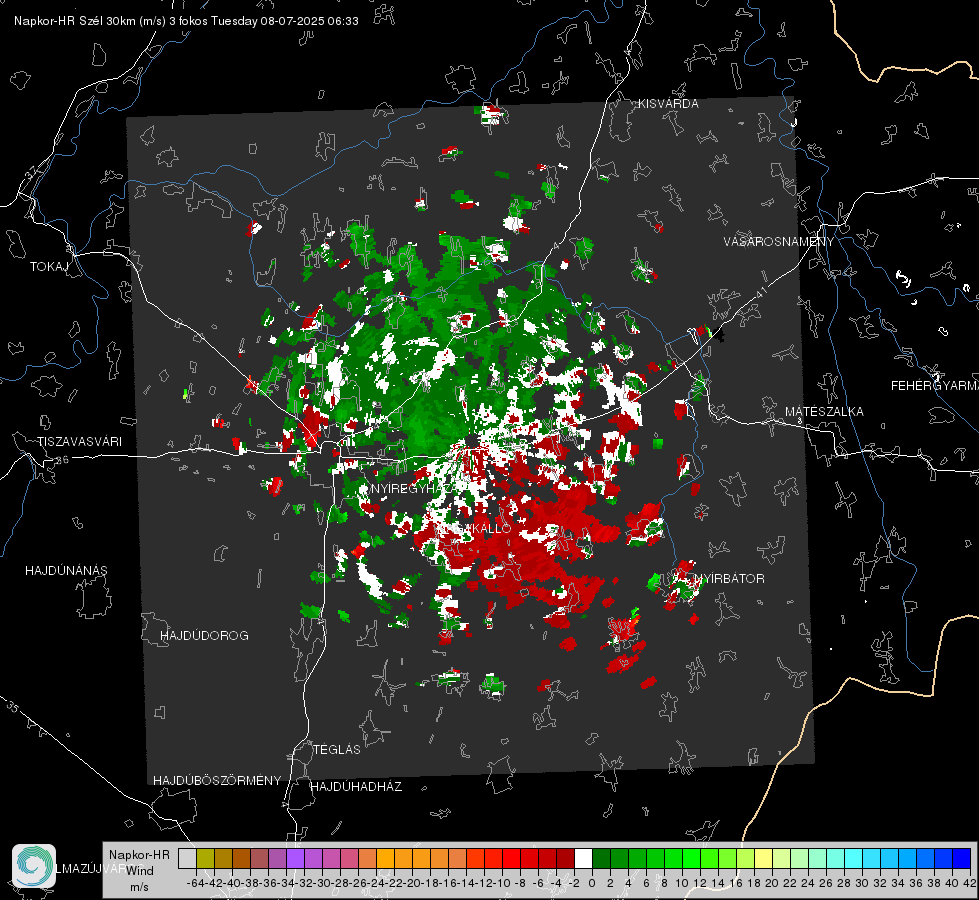The height and width of the screenshot is (900, 979).
Task: Click the swirl logo icon in the bottom-left corner
Action: tap(34, 866)
